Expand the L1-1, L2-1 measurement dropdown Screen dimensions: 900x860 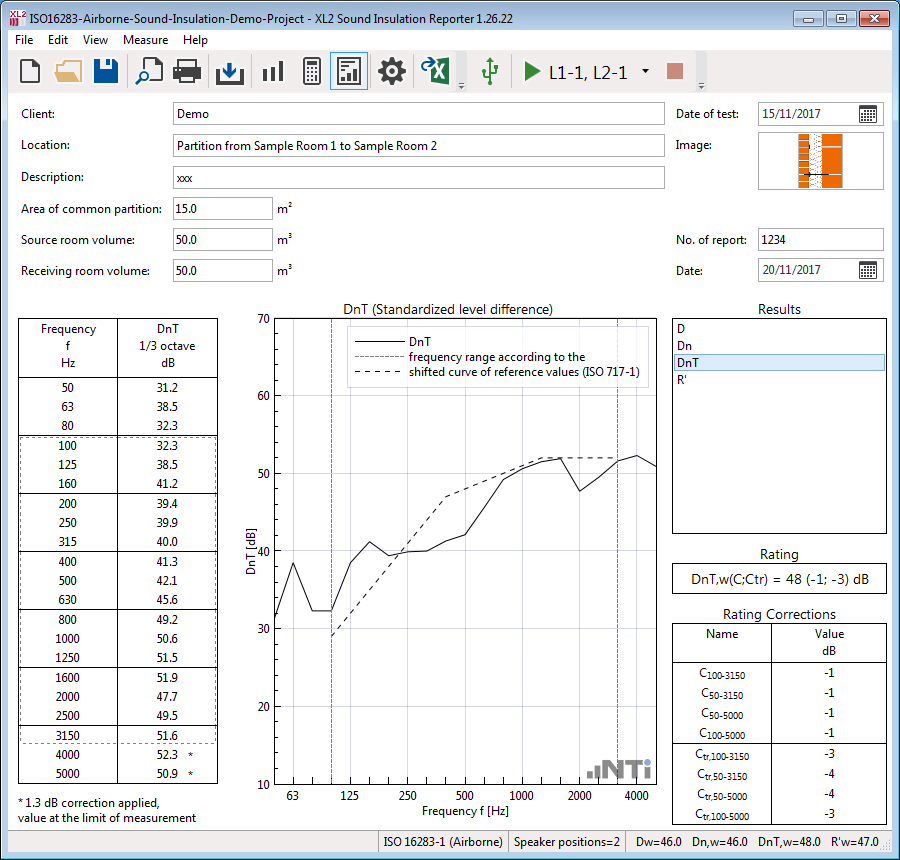click(645, 72)
